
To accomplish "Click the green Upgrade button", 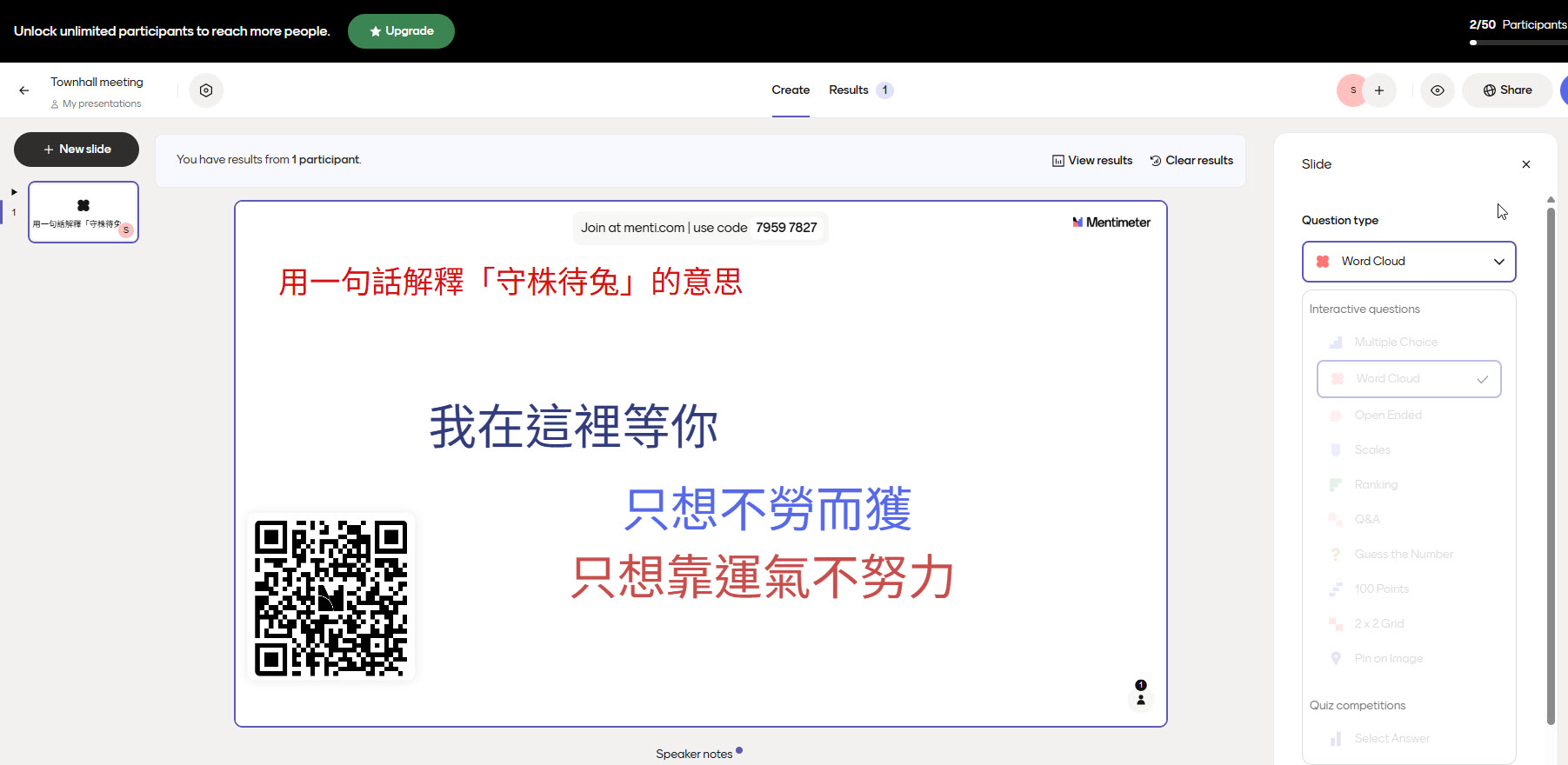I will (x=401, y=31).
